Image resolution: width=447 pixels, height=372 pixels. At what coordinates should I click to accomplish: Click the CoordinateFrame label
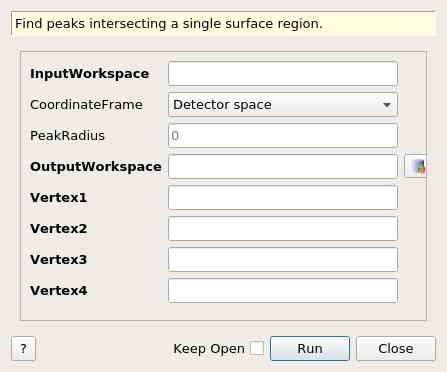[x=86, y=105]
